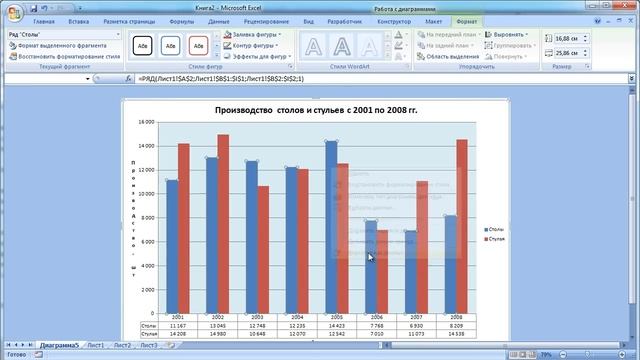Edit the shape width field 25,86 см

pos(567,53)
